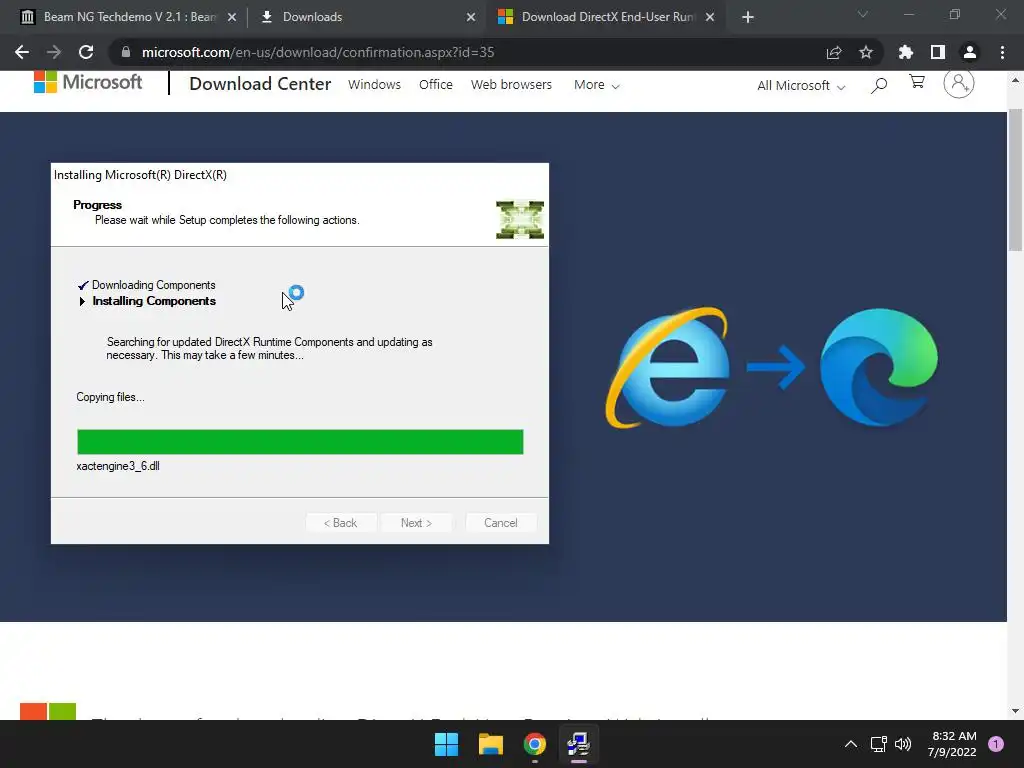Sign in with the account icon
The height and width of the screenshot is (768, 1024).
click(959, 83)
